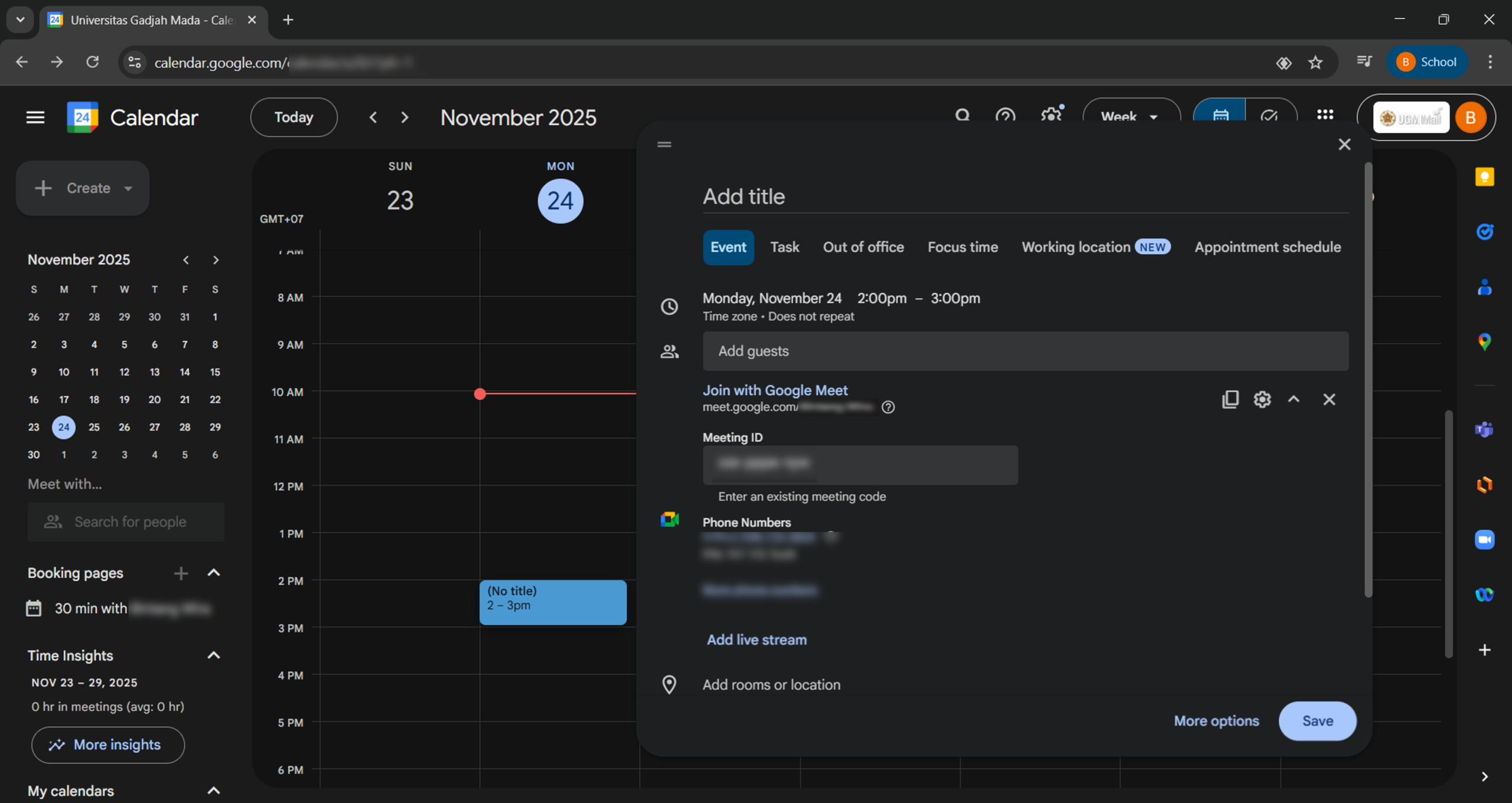Open Google Keep in side panel
The width and height of the screenshot is (1512, 803).
[1484, 177]
